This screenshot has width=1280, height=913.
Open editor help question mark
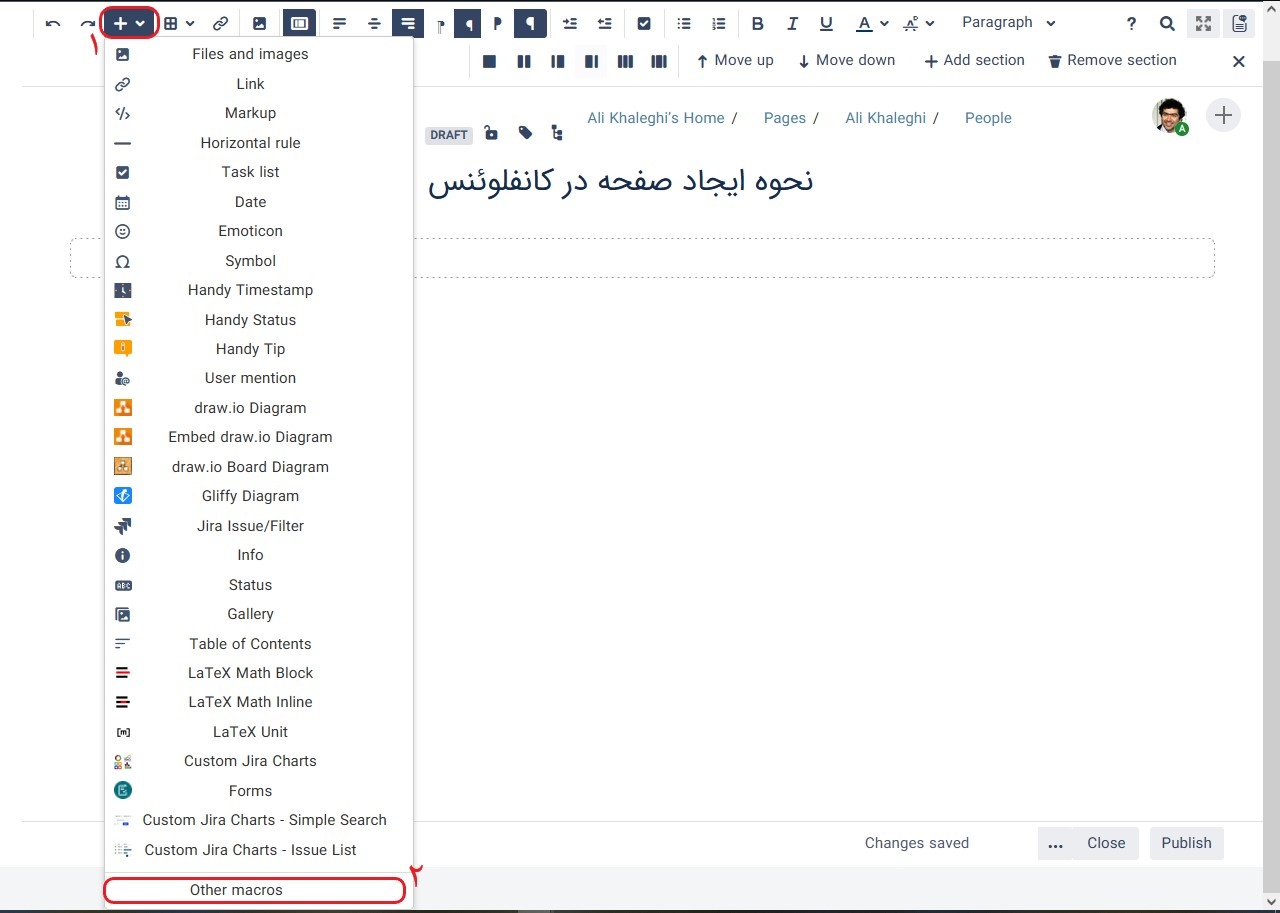pos(1131,23)
